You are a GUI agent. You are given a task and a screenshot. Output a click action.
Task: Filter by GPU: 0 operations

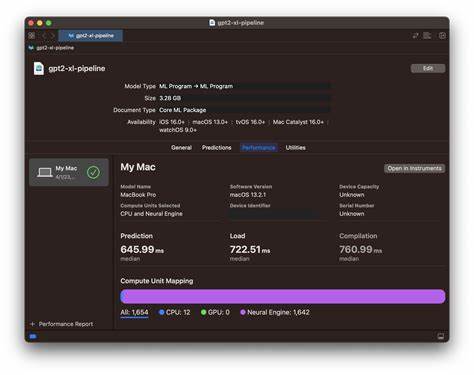click(x=215, y=312)
